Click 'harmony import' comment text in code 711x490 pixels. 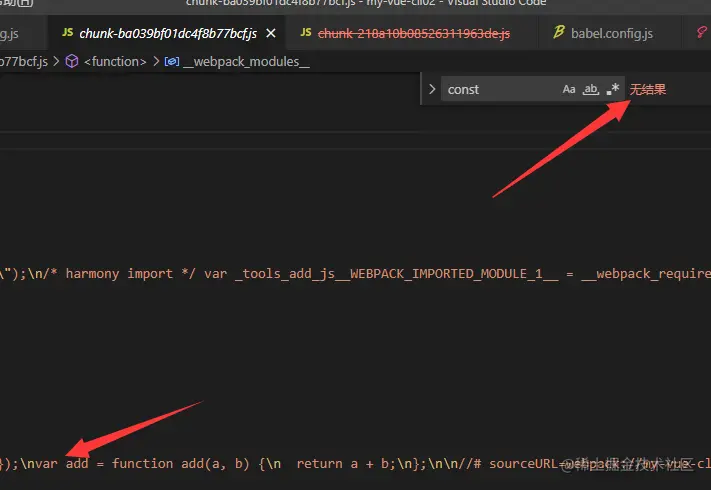119,273
